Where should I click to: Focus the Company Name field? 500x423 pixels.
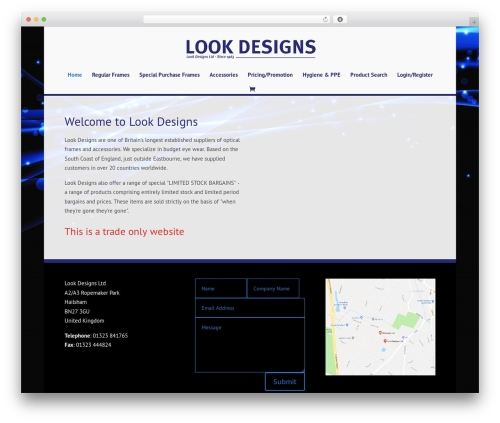click(273, 288)
